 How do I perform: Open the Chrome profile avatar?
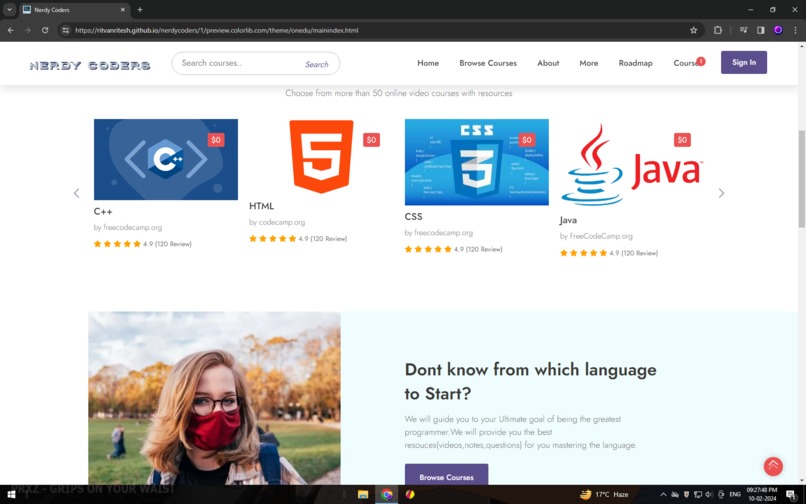(778, 30)
